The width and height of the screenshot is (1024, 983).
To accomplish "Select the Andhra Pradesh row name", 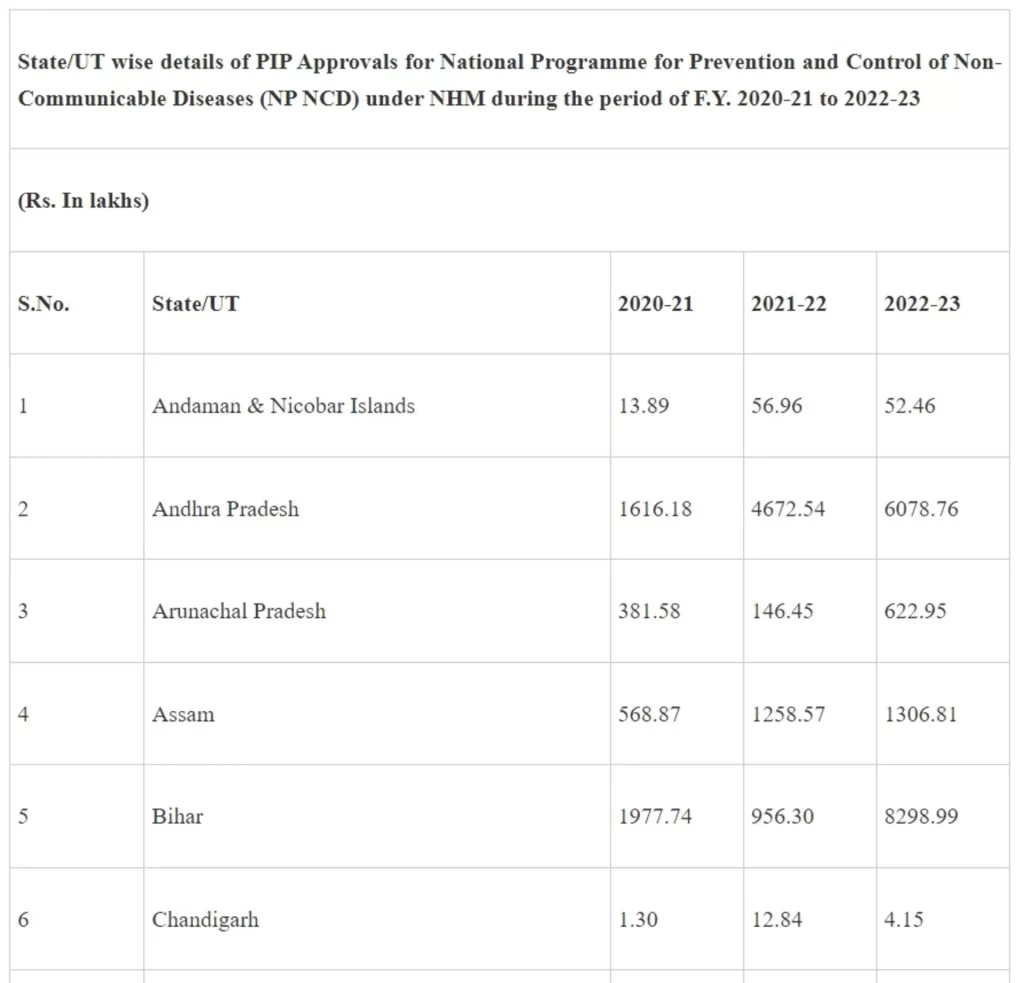I will coord(225,509).
